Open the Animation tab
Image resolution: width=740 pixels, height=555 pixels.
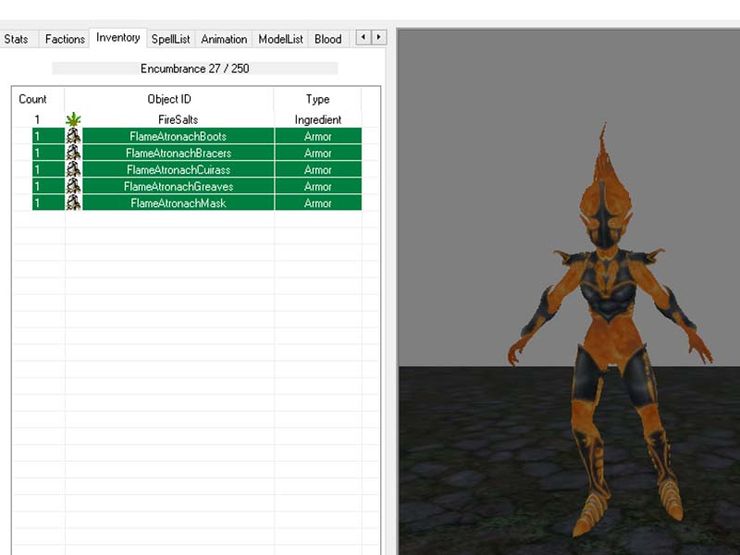(x=224, y=39)
